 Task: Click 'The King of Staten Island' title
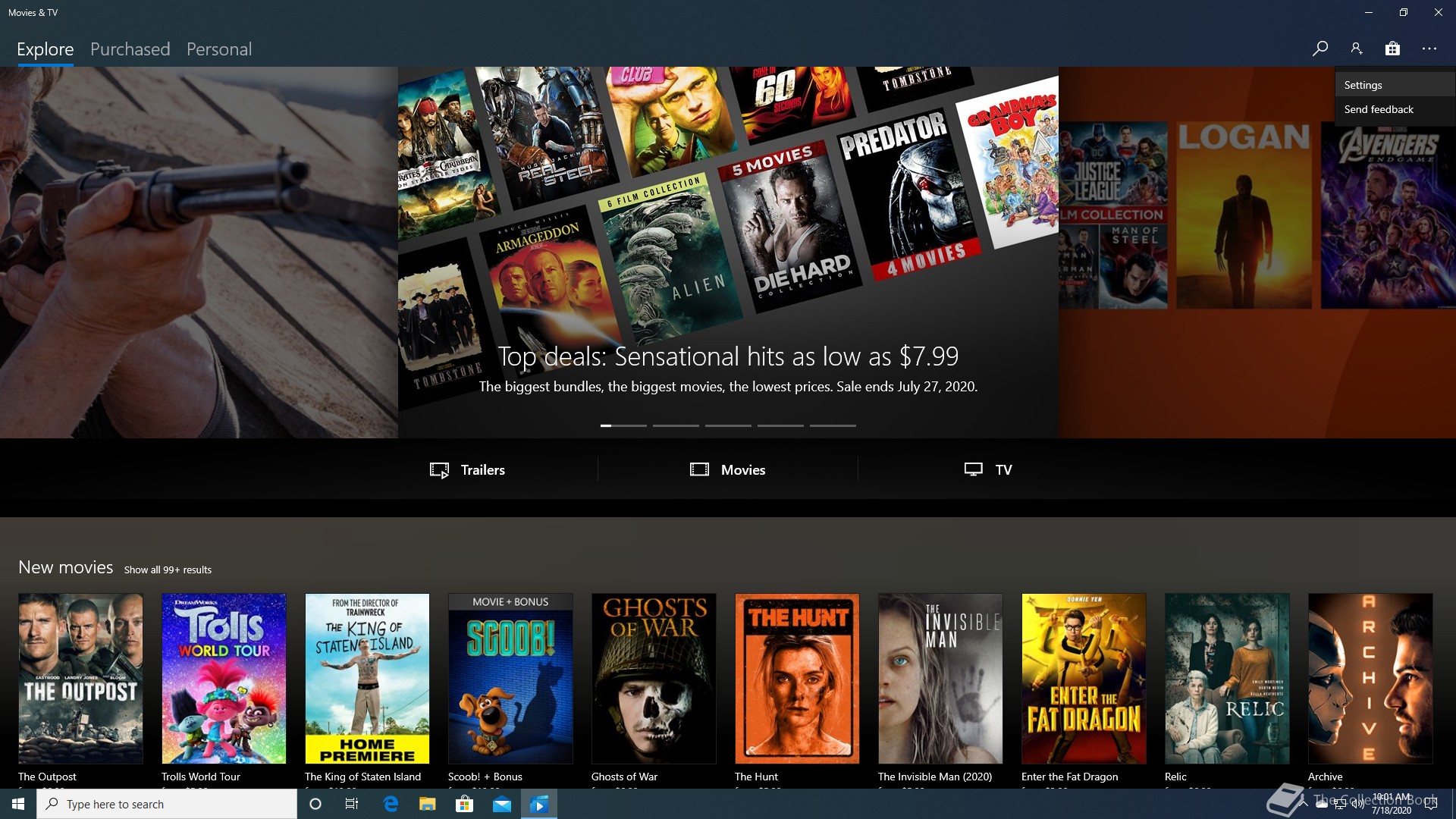(x=362, y=777)
